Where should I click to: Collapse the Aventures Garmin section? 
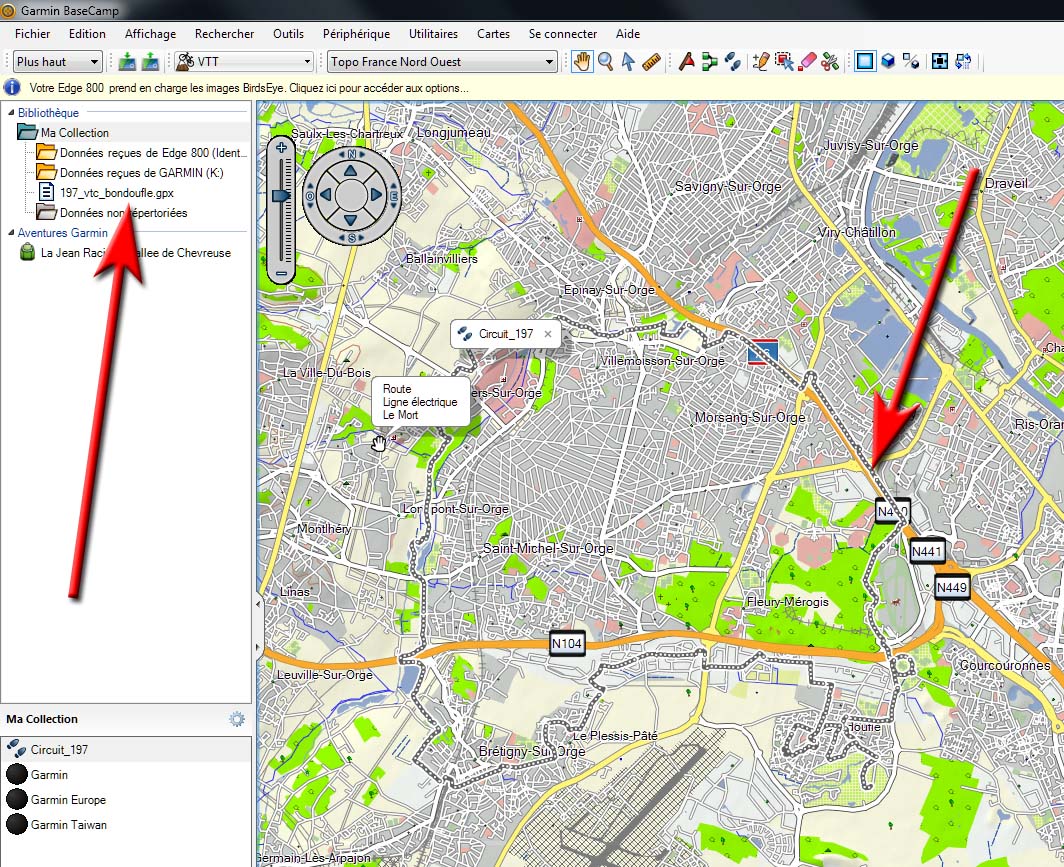[11, 232]
